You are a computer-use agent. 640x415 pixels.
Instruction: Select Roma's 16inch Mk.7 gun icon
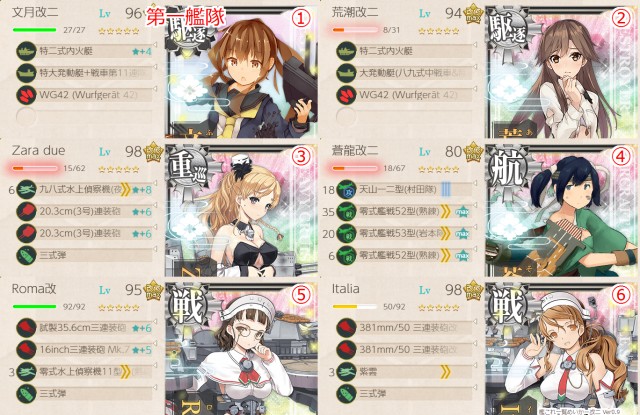26,350
